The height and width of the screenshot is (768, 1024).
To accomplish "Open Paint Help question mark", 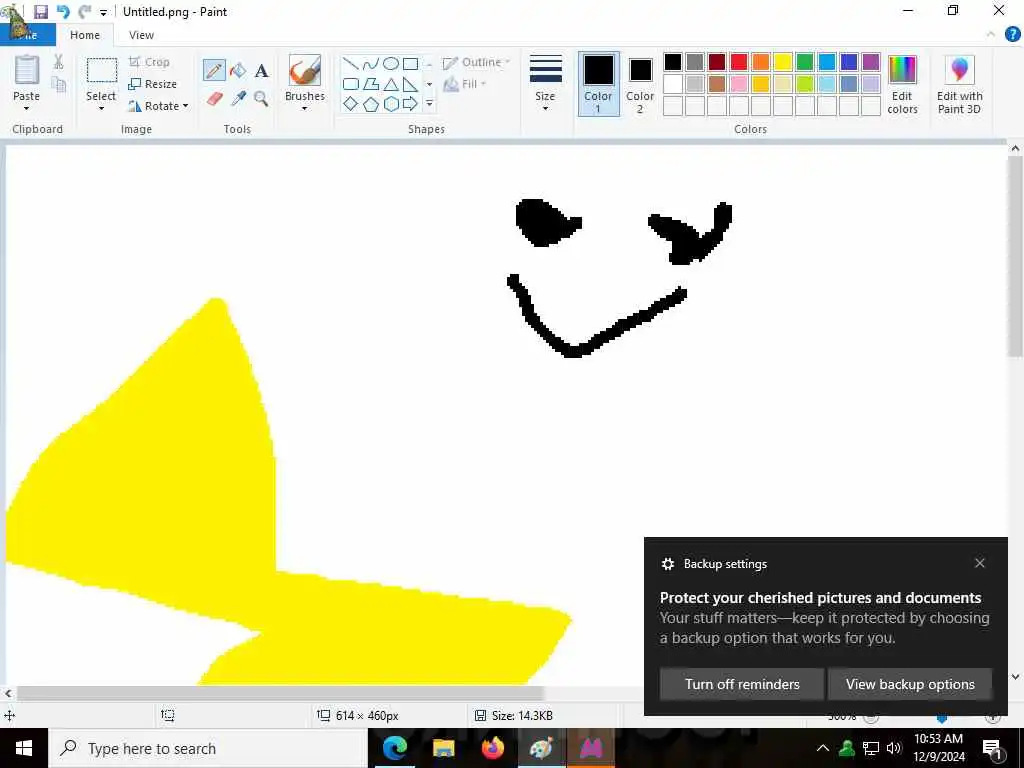I will click(1012, 35).
